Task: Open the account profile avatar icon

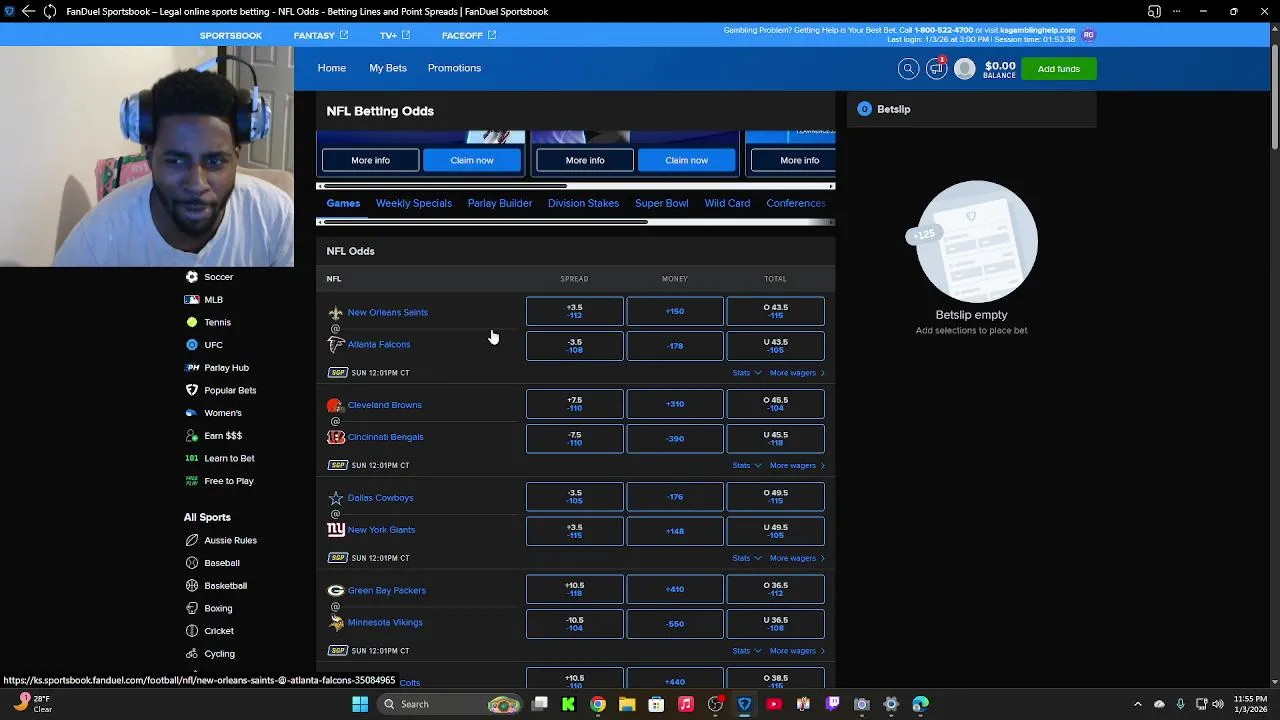Action: (965, 68)
